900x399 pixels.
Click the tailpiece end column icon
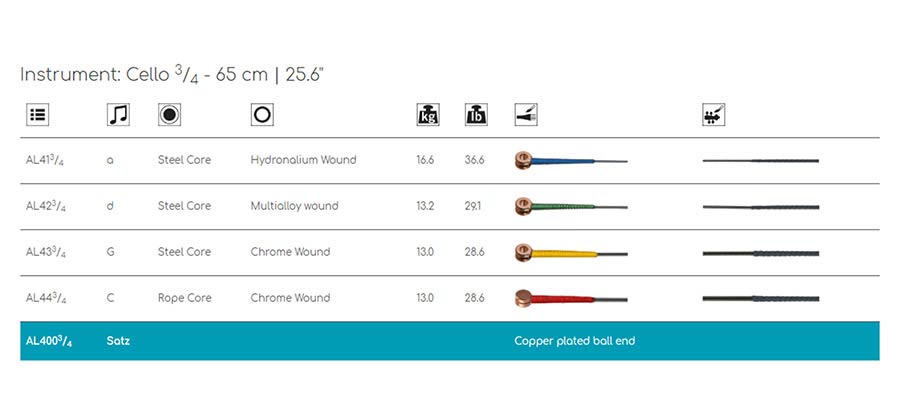click(526, 115)
